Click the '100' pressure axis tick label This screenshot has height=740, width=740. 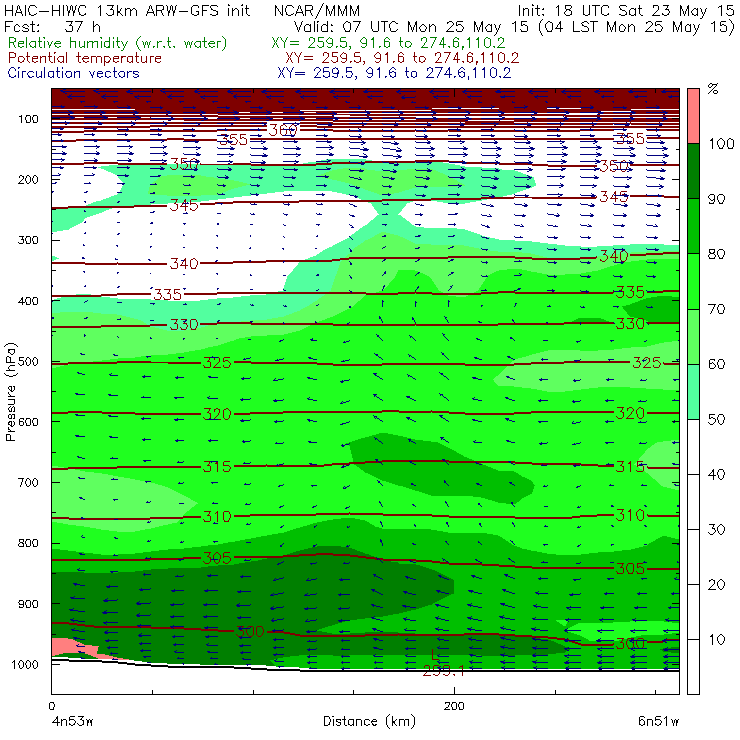pos(28,119)
